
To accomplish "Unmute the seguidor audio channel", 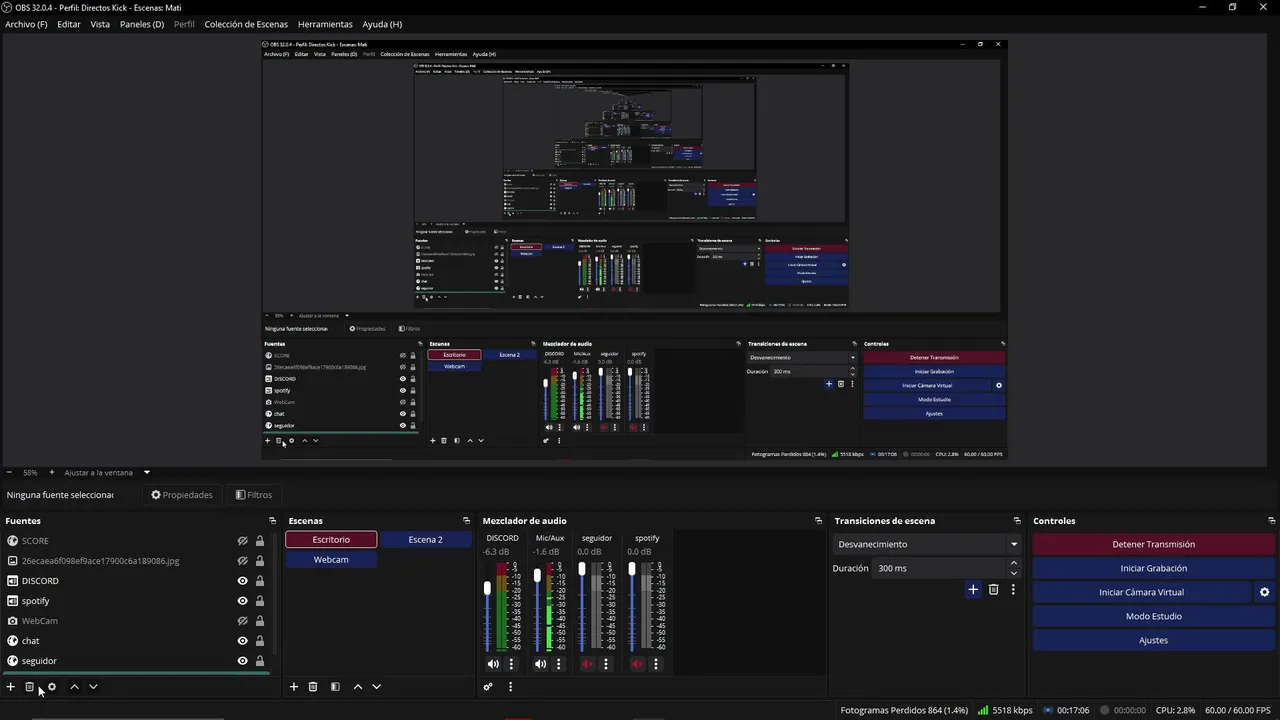I will pyautogui.click(x=587, y=664).
